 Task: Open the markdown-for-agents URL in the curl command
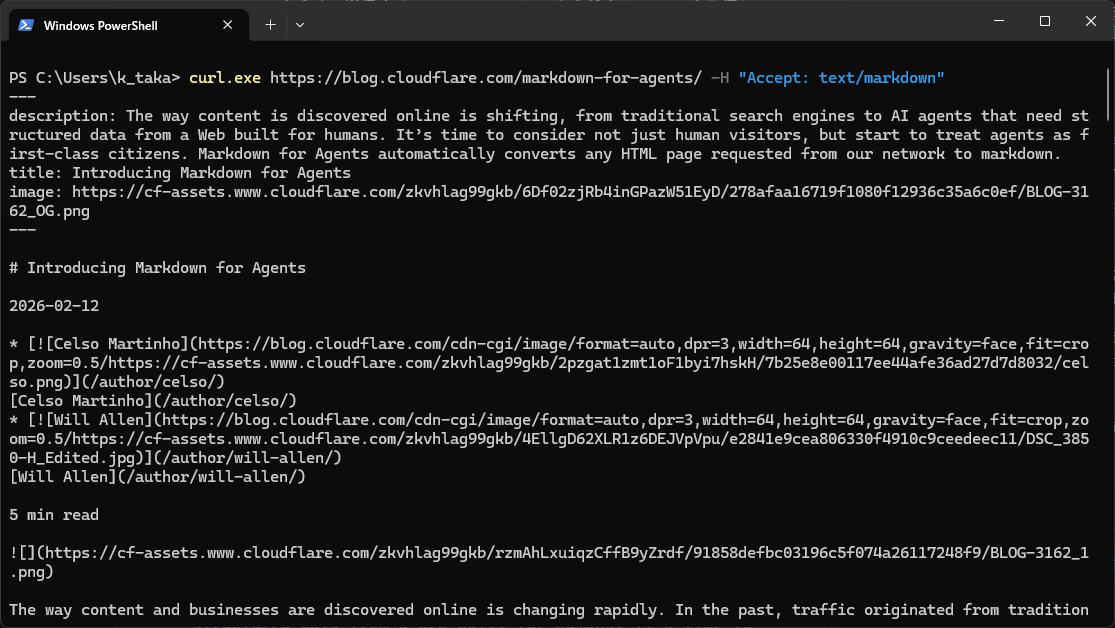[x=486, y=77]
